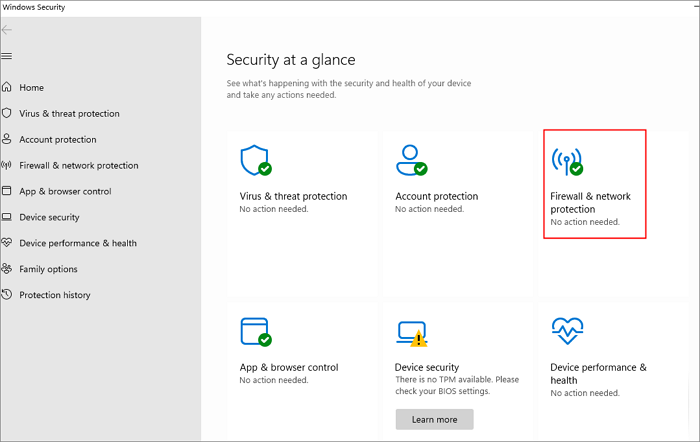The image size is (700, 442).
Task: Click the Device security laptop warning icon
Action: click(x=411, y=333)
